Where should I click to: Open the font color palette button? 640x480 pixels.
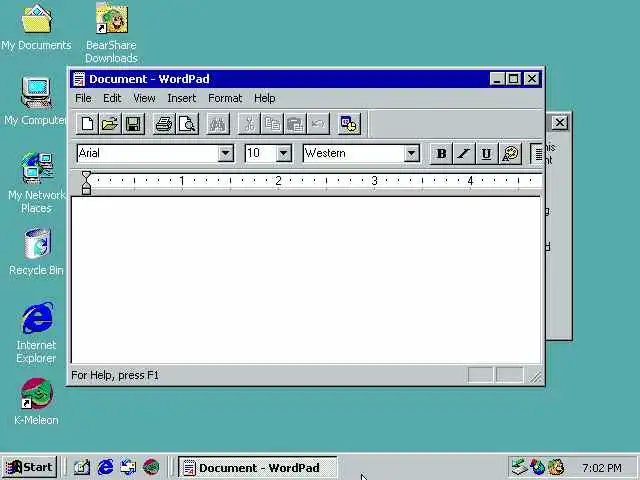[x=510, y=154]
